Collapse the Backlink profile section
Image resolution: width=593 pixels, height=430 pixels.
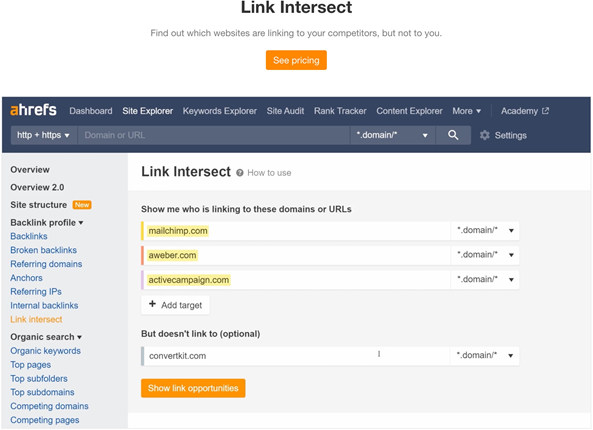(x=47, y=222)
